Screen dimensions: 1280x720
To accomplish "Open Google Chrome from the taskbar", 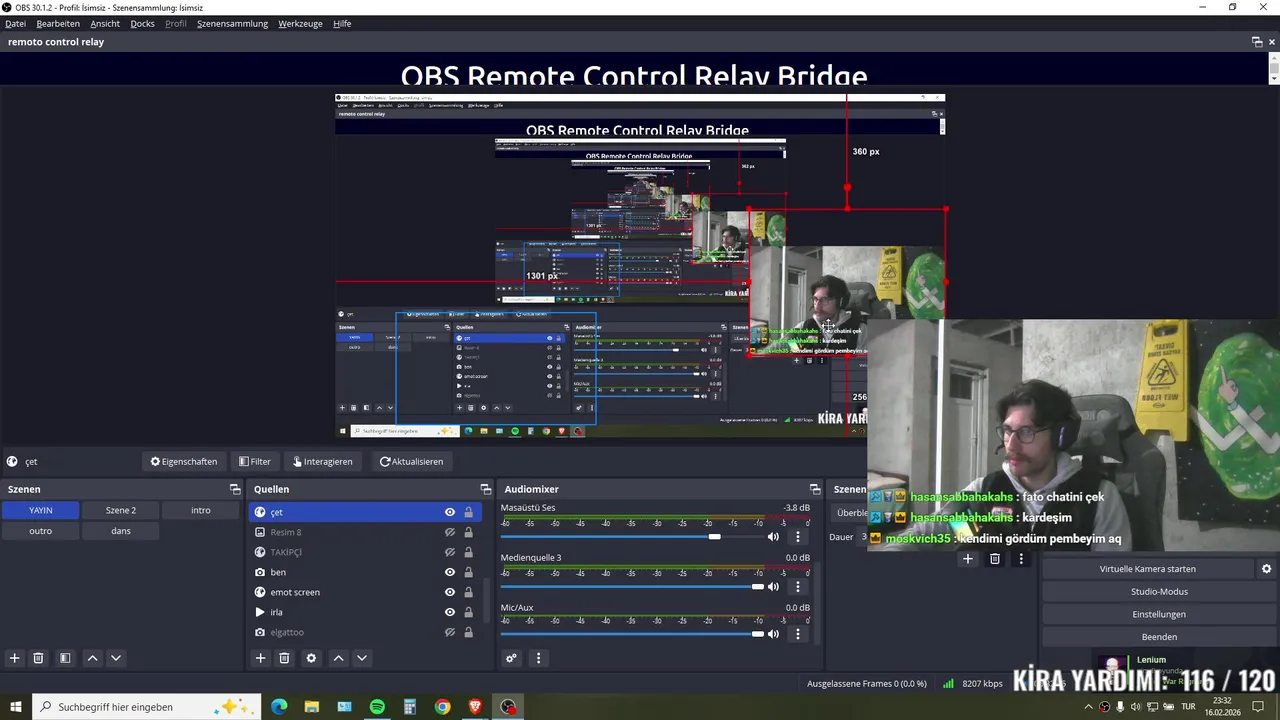I will click(x=442, y=707).
